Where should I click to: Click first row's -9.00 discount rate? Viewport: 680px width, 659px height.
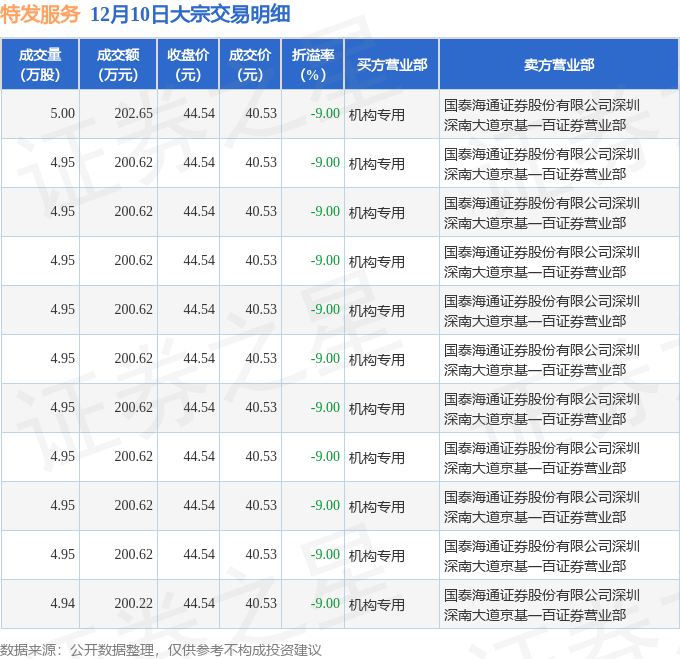[x=325, y=114]
